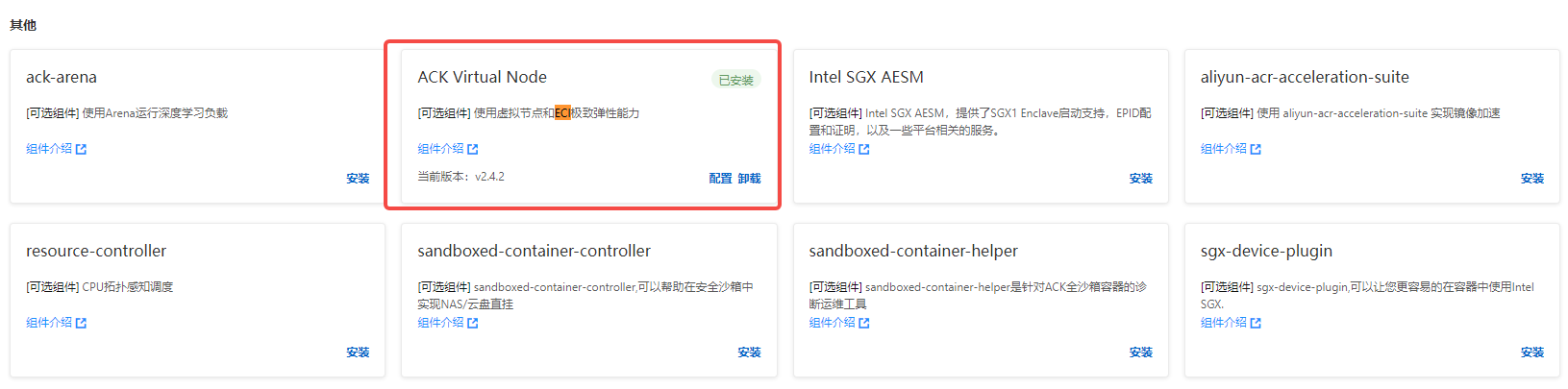The height and width of the screenshot is (389, 1568).
Task: Click ACK Virtual Node external link icon
Action: tap(473, 150)
